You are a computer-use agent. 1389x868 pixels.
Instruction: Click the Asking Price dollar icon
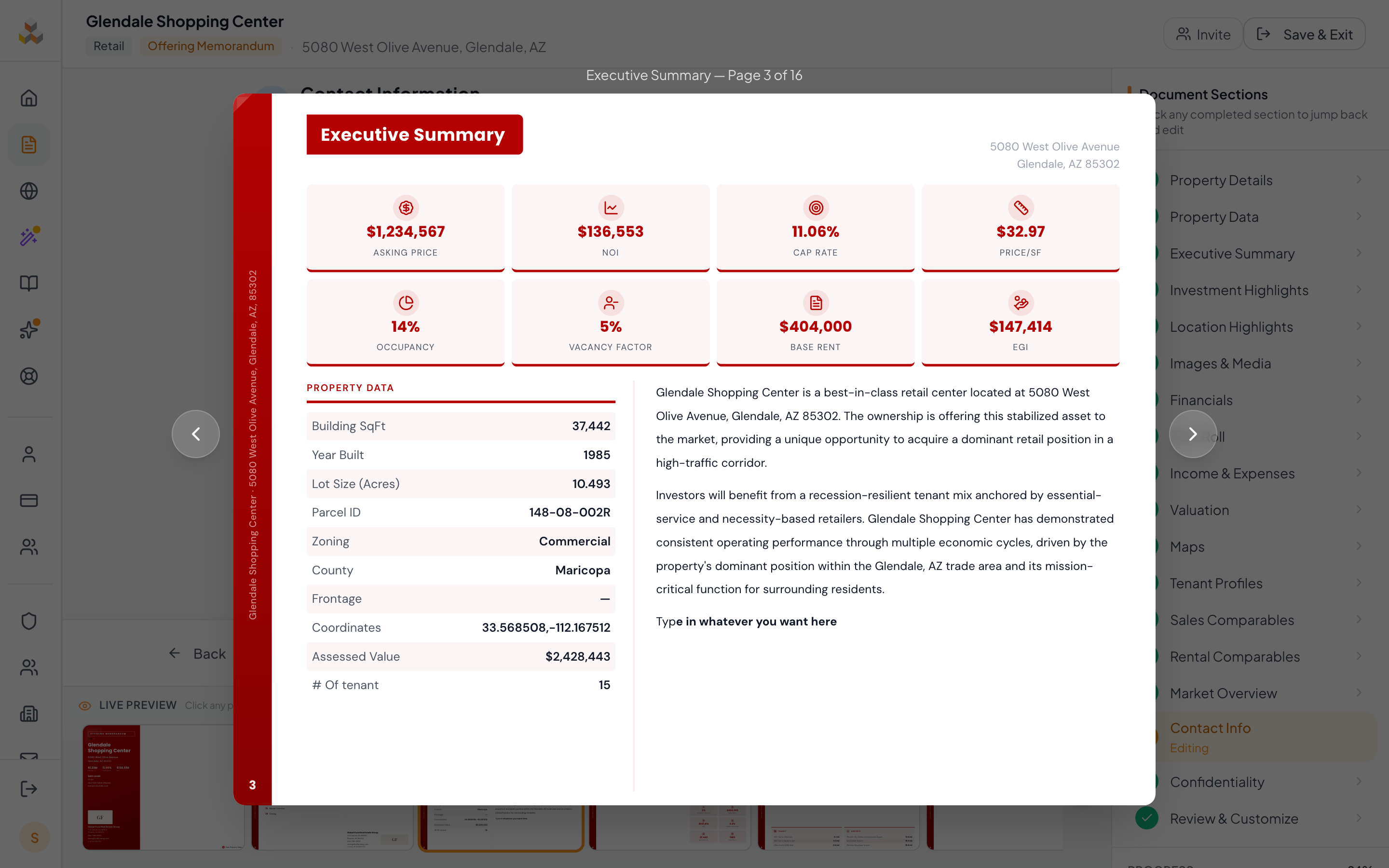(406, 208)
